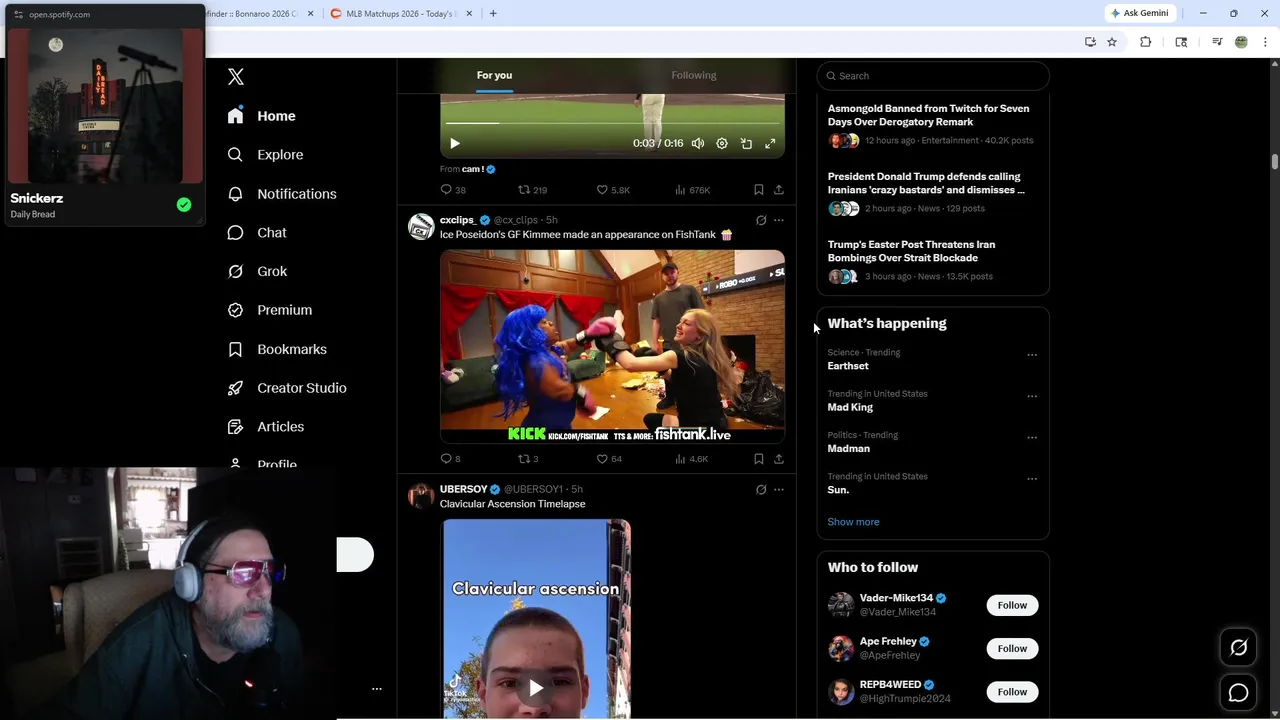Open cxclips_ profile avatar
This screenshot has width=1280, height=720.
click(421, 226)
